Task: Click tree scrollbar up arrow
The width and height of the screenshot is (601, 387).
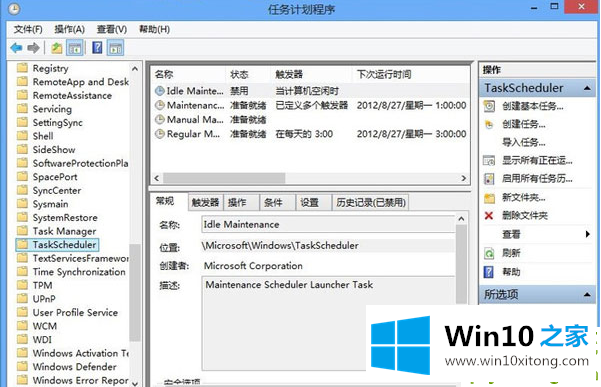Action: tap(135, 69)
